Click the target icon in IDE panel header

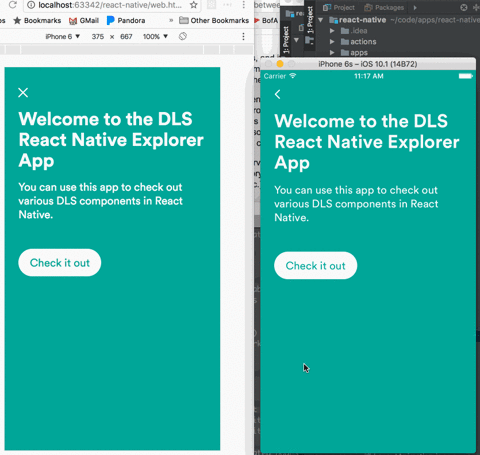pos(463,7)
